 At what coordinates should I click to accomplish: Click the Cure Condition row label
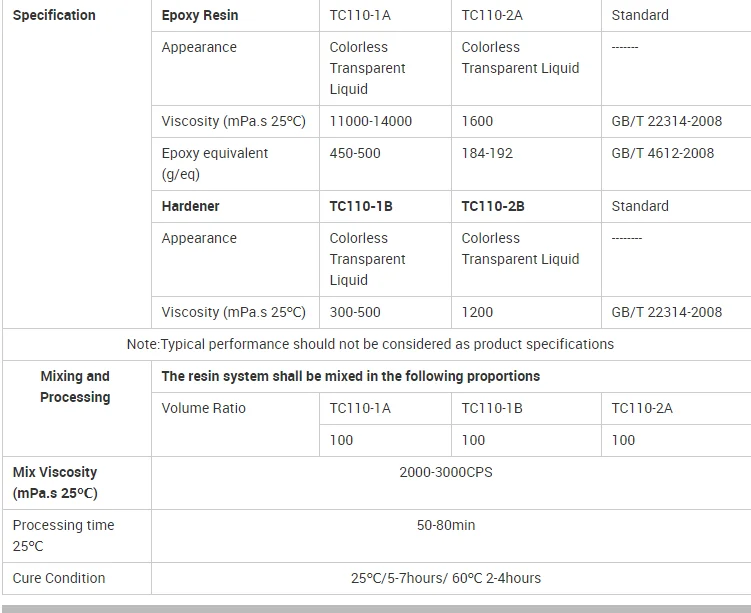[59, 578]
